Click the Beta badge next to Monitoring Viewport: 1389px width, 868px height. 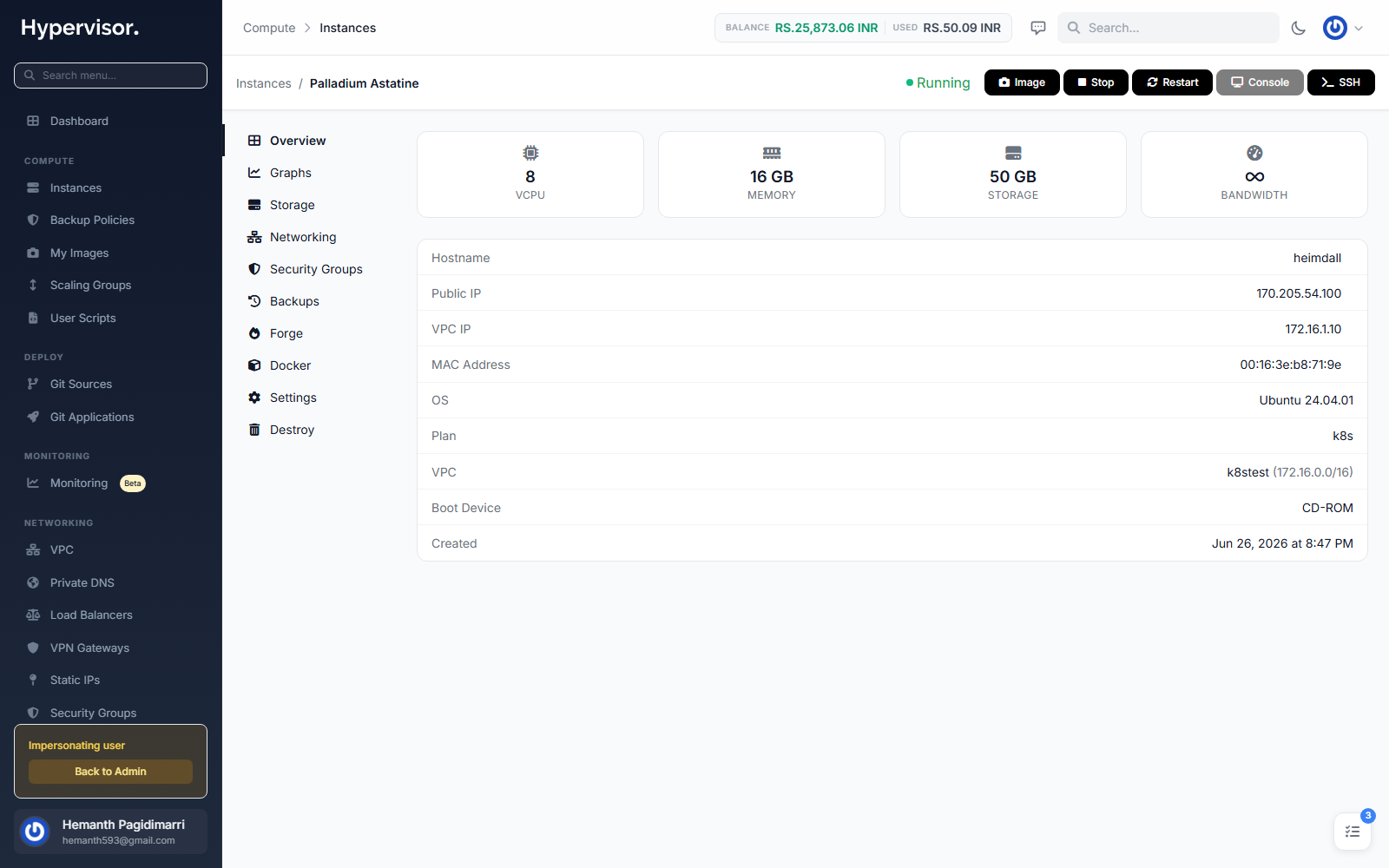[x=133, y=483]
